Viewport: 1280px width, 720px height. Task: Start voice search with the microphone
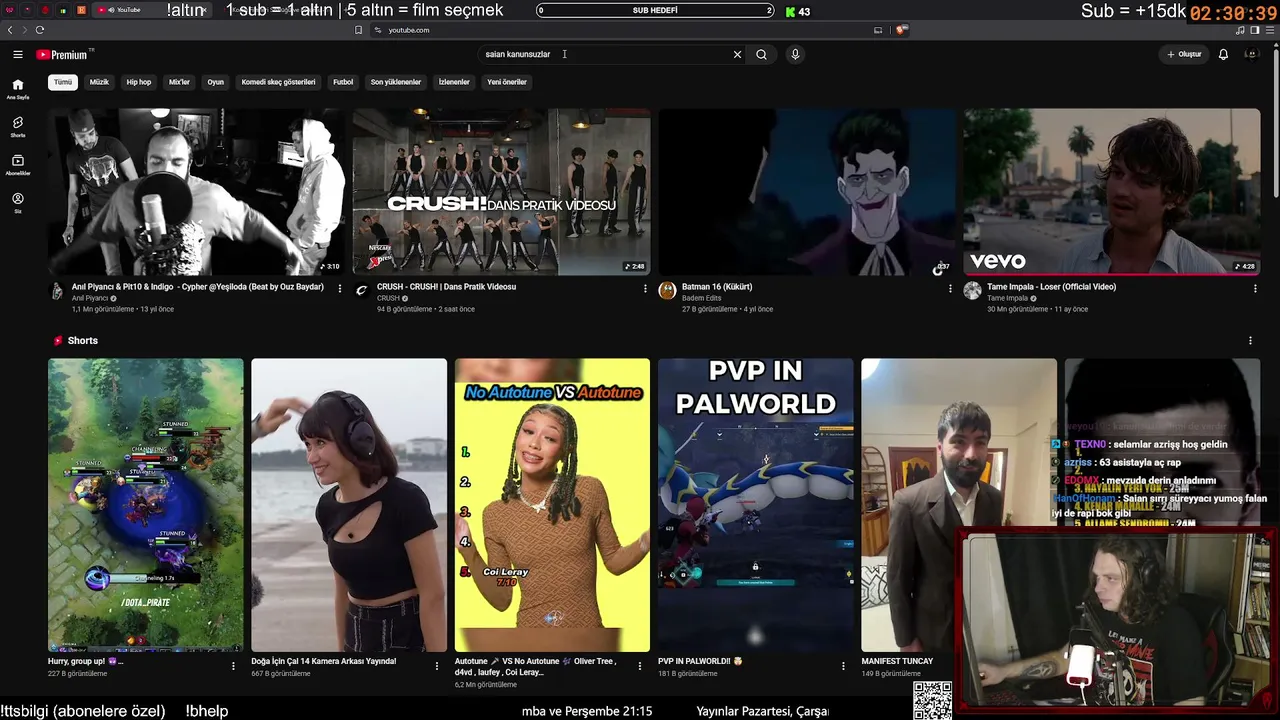click(795, 55)
